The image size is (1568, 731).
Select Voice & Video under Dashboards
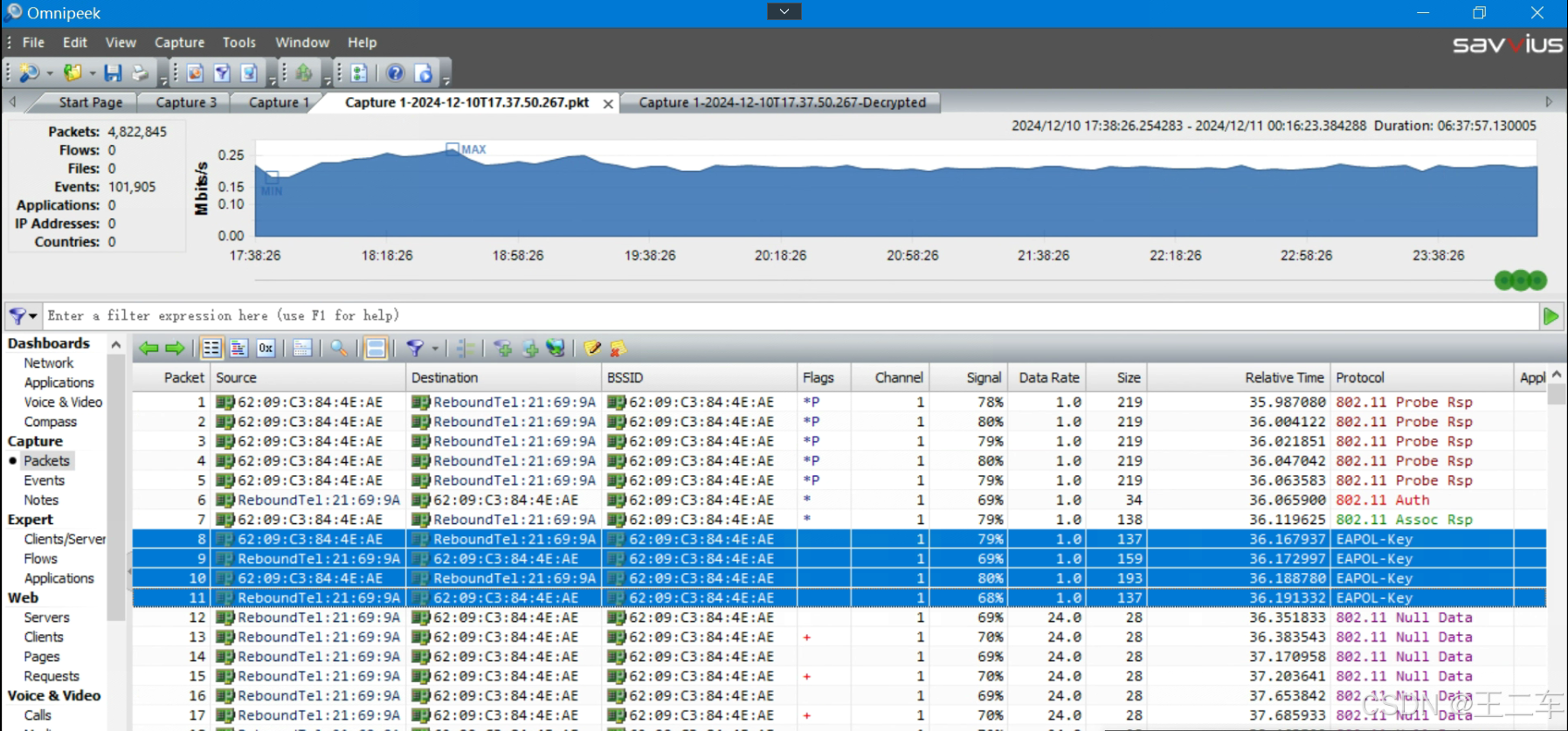click(63, 402)
